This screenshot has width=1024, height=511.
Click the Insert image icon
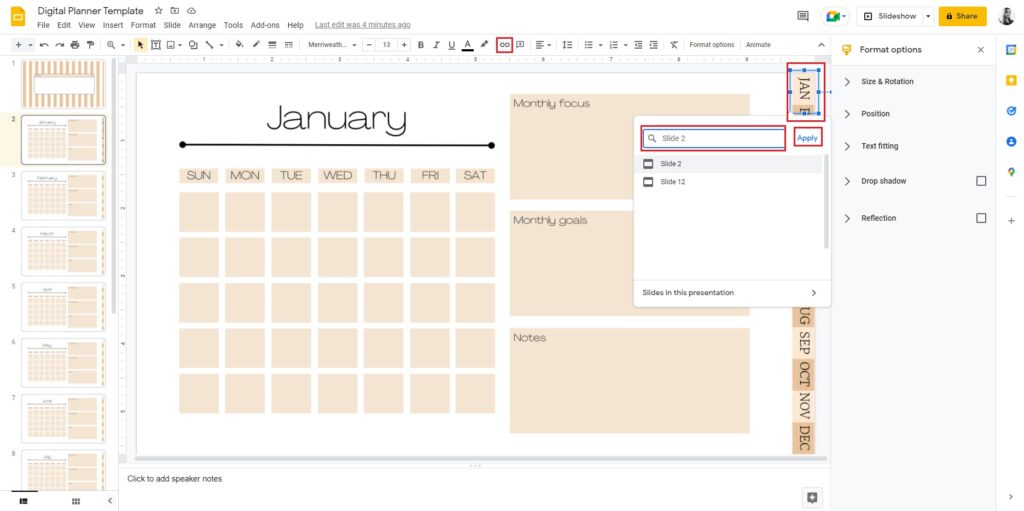tap(170, 45)
